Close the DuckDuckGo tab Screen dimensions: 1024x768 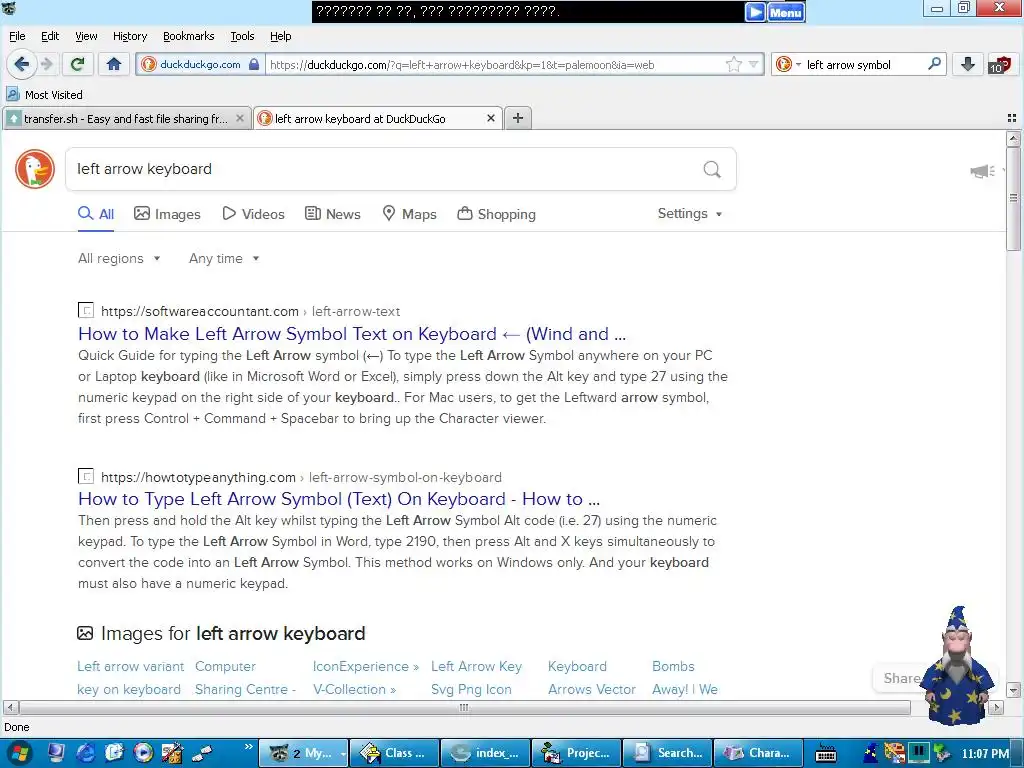[x=491, y=118]
